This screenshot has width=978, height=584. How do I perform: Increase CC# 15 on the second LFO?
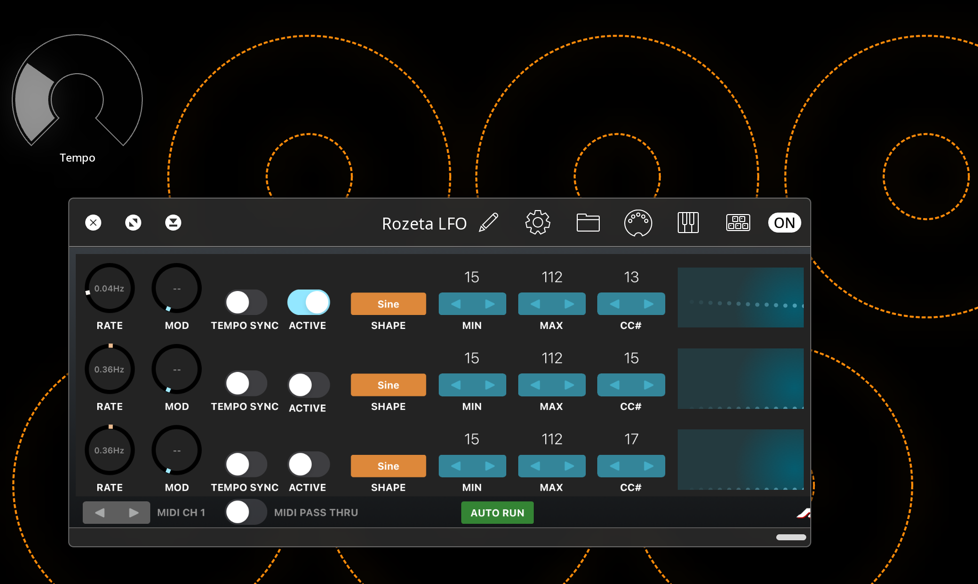(x=648, y=385)
